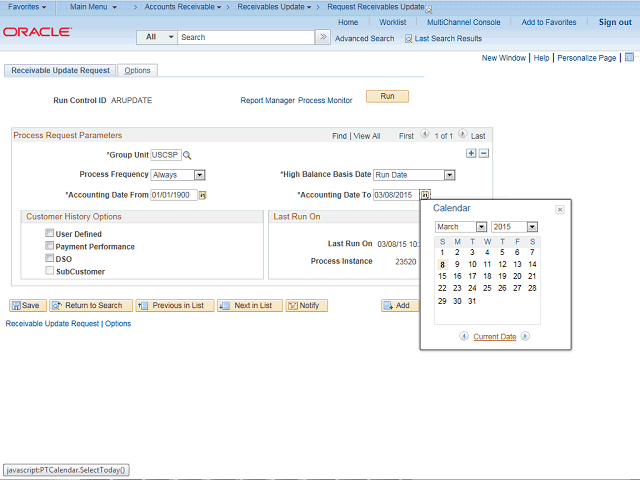
Task: Click Previous in List button
Action: coord(175,305)
